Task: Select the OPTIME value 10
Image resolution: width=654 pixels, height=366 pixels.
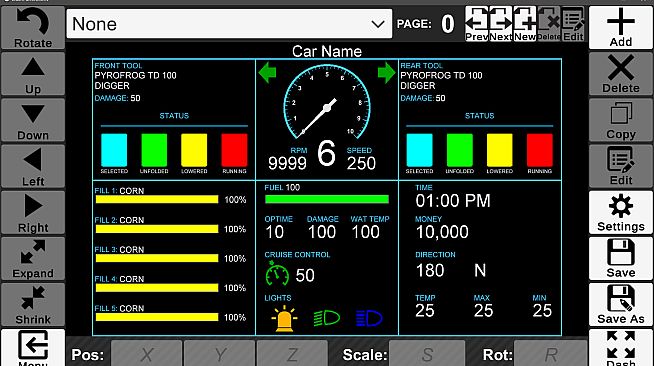Action: click(x=274, y=232)
